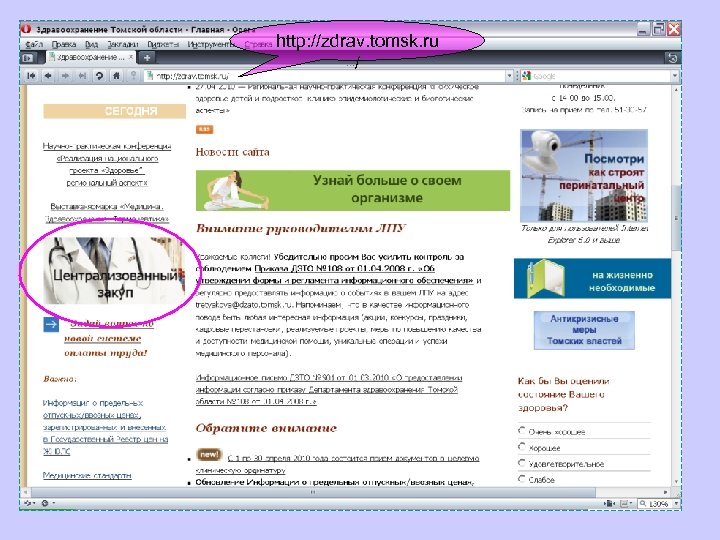720x540 pixels.
Task: Select the 'Очень хорошее' radio option
Action: coord(522,431)
